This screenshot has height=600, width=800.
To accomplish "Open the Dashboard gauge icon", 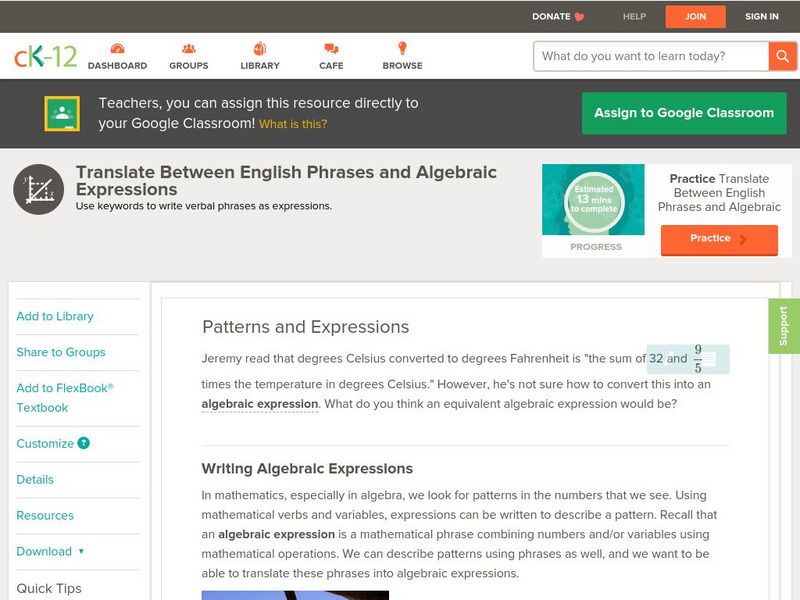I will pyautogui.click(x=117, y=48).
